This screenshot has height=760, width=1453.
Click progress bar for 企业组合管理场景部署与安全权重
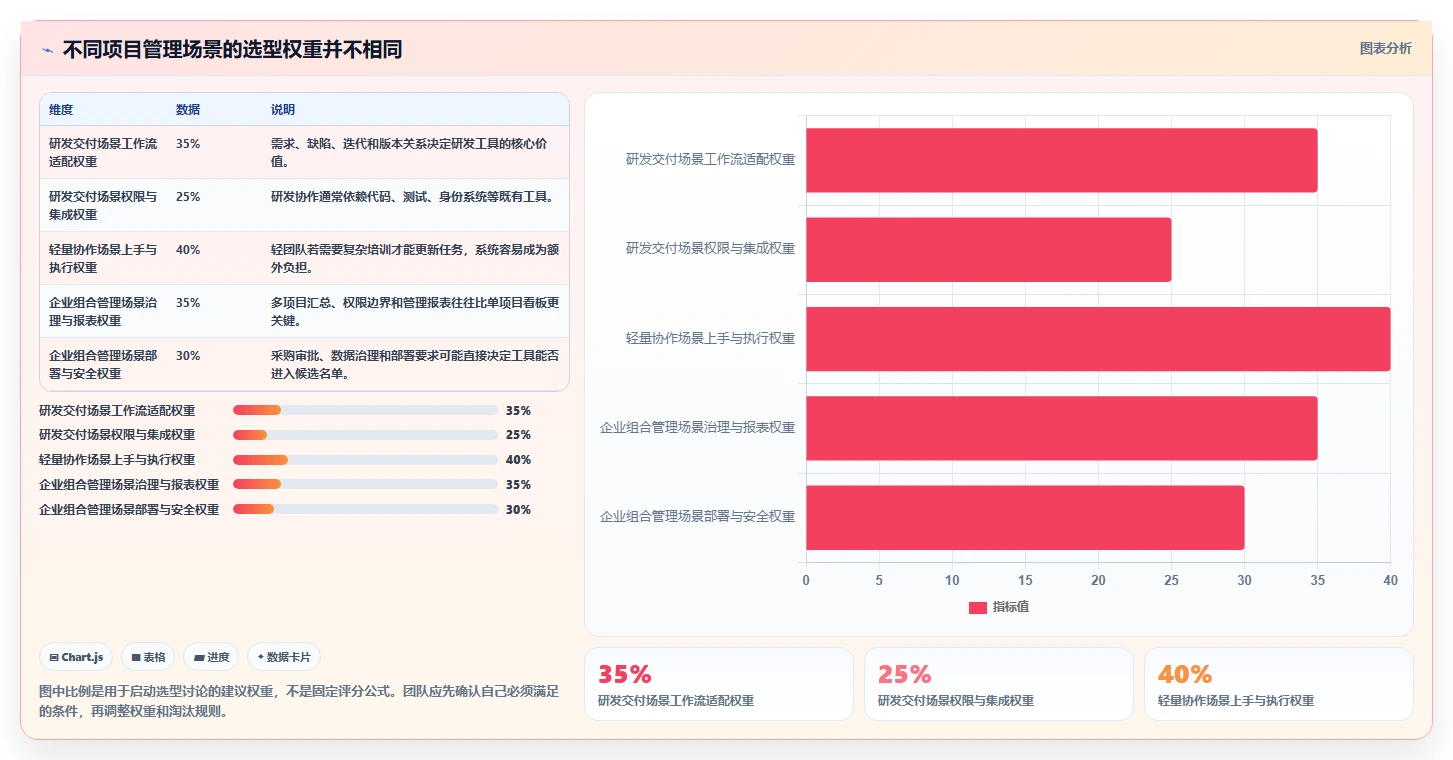365,510
